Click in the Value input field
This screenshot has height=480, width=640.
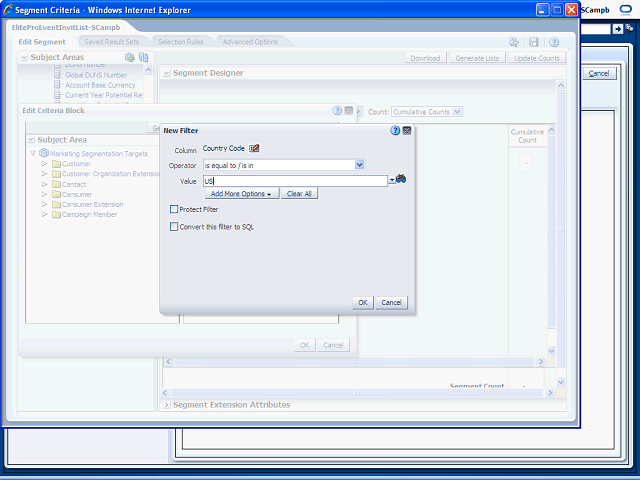(295, 181)
